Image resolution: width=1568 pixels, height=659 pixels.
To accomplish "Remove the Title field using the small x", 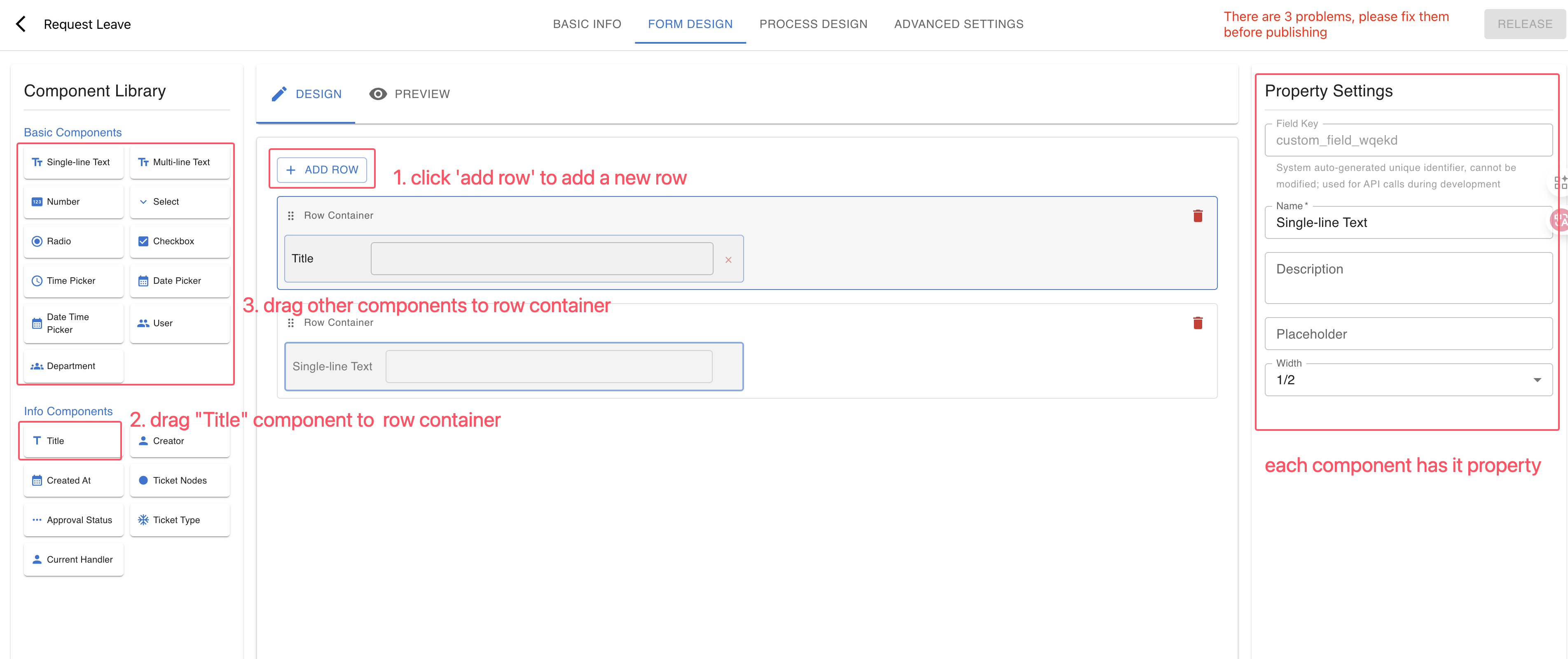I will [728, 260].
